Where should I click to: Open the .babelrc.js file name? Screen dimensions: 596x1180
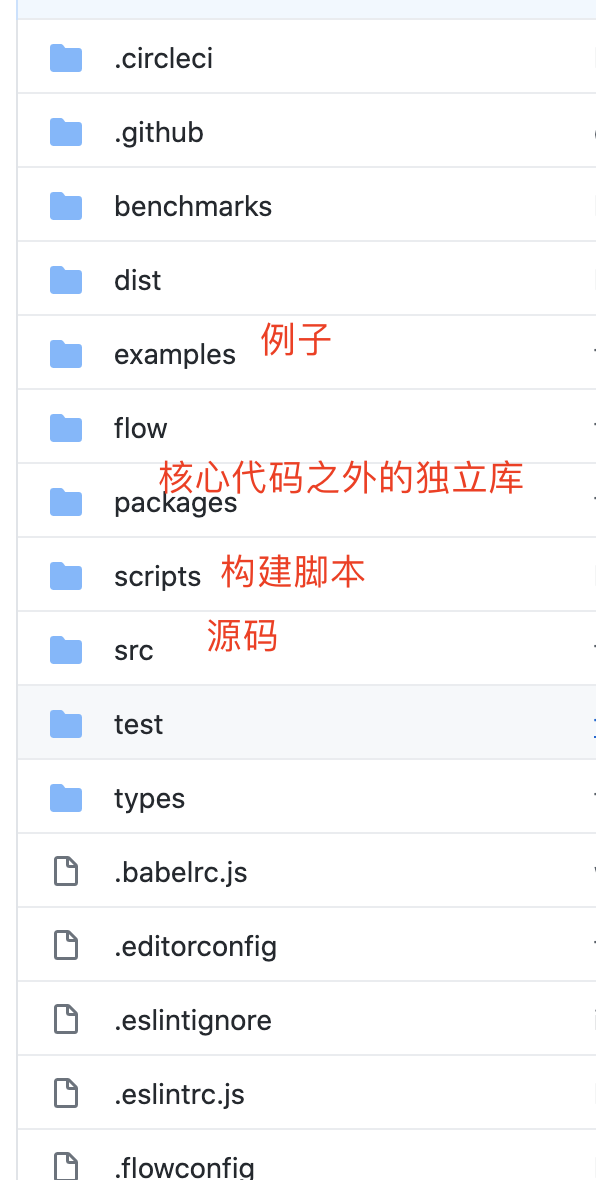181,871
